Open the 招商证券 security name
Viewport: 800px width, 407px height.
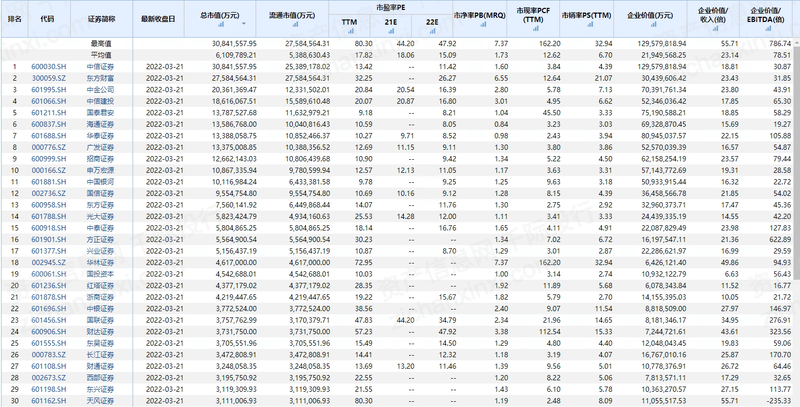coord(101,159)
